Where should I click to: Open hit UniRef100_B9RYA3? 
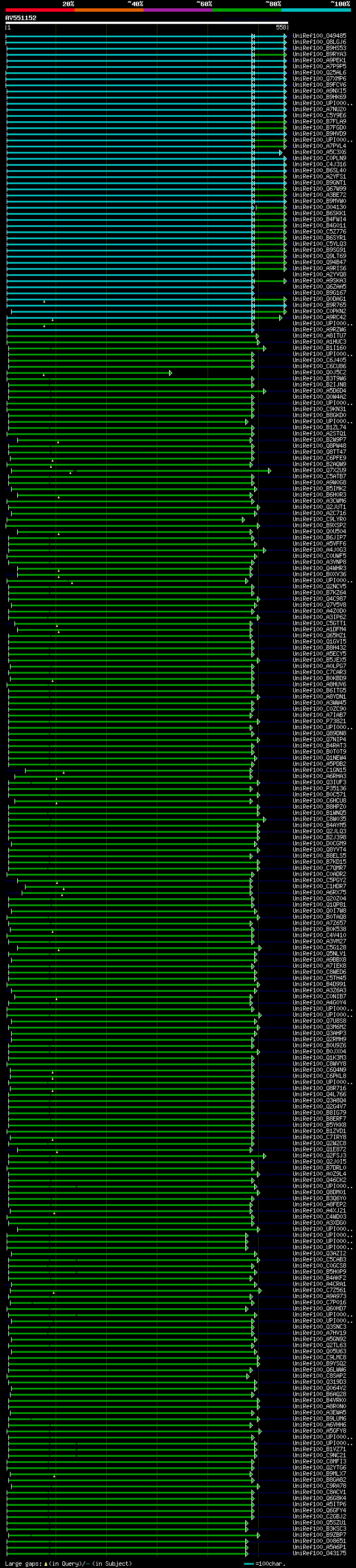[x=319, y=54]
